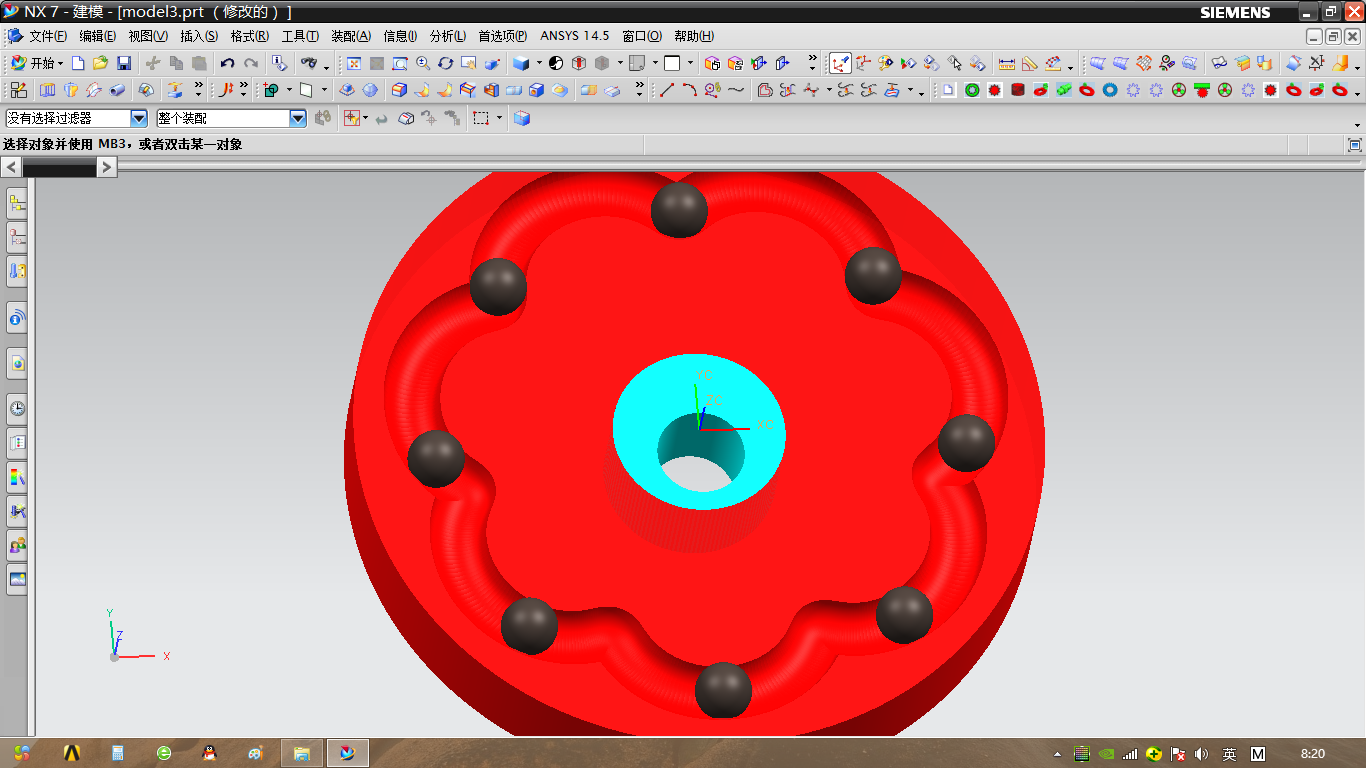1366x768 pixels.
Task: Open the 整个装配 selection scope dropdown
Action: (298, 118)
